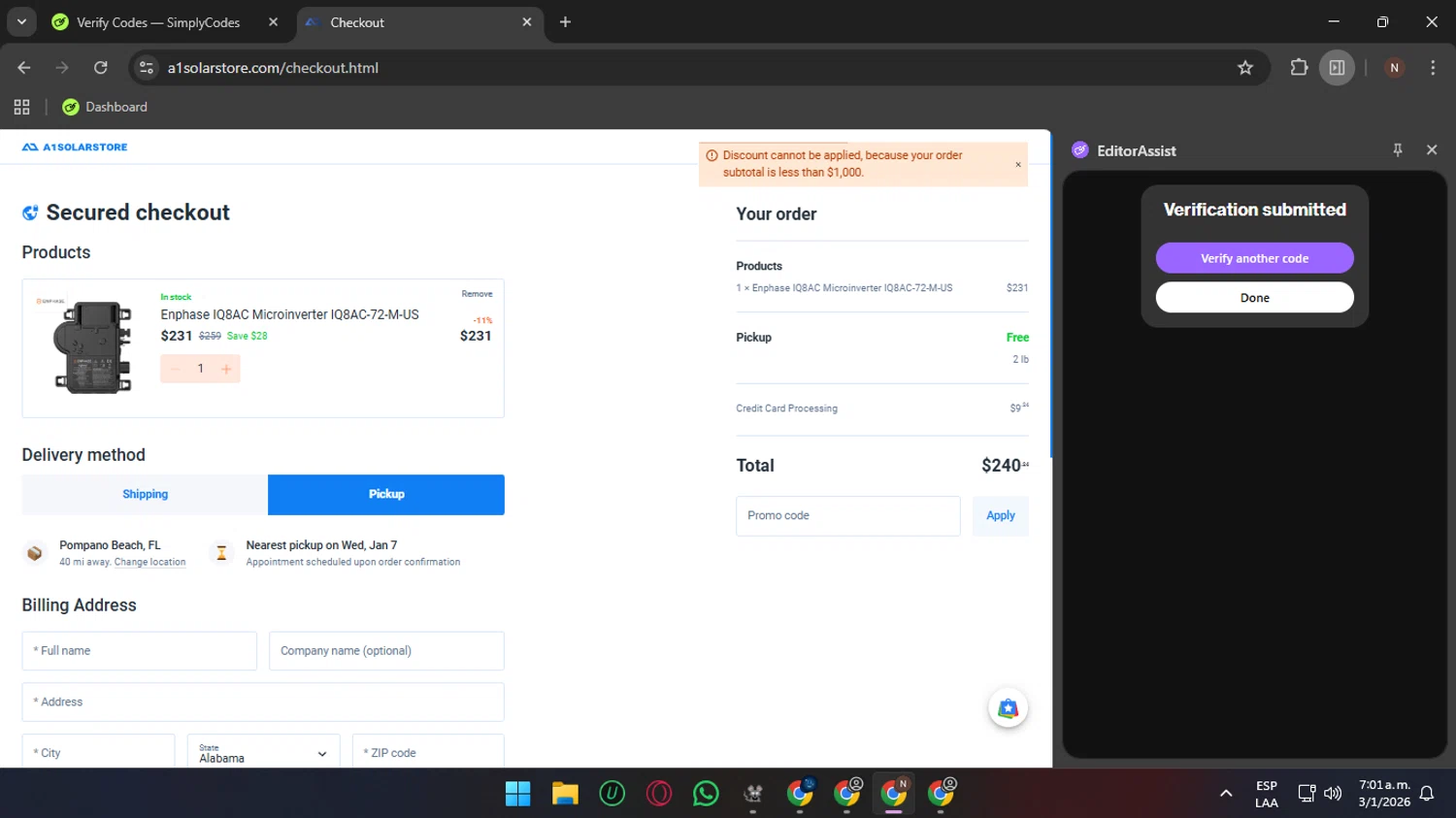The width and height of the screenshot is (1456, 818).
Task: Close the Verify Codes SimplyCodes tab
Action: pos(273,22)
